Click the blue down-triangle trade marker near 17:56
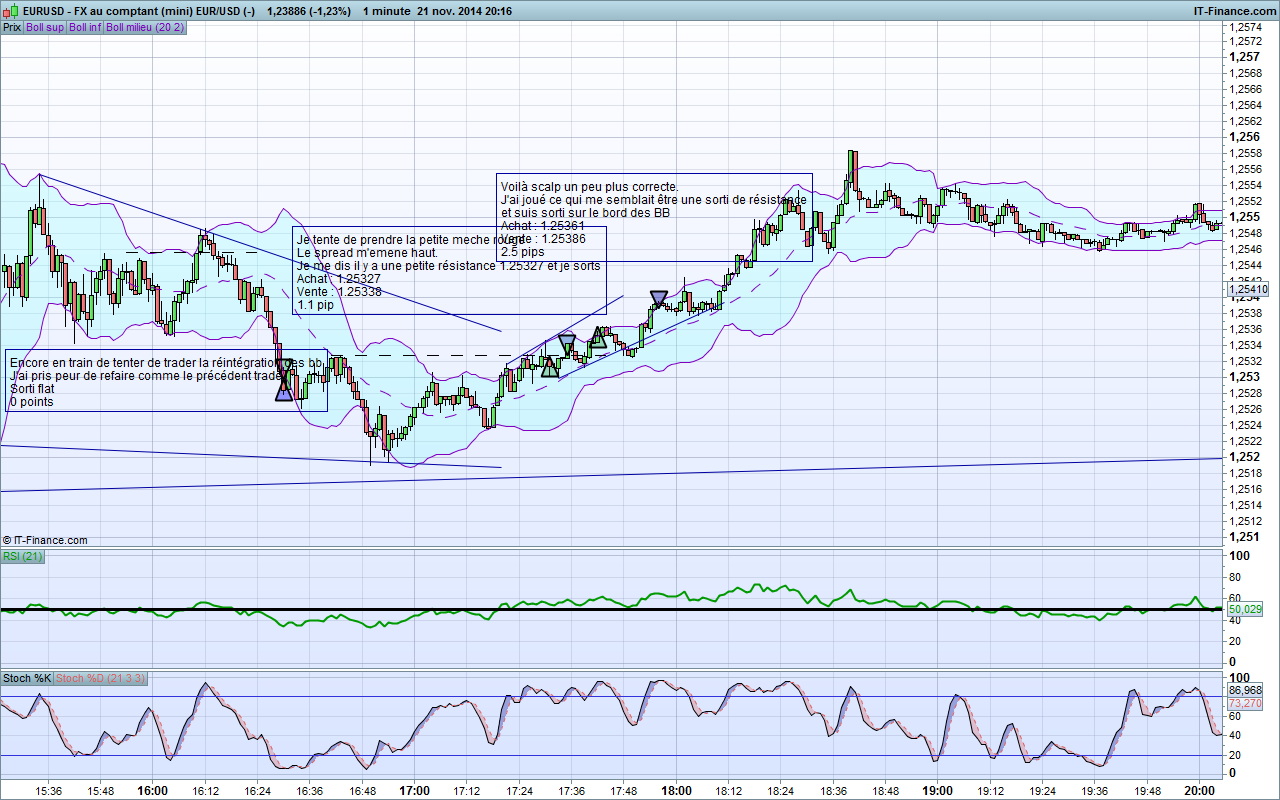1280x800 pixels. point(659,298)
